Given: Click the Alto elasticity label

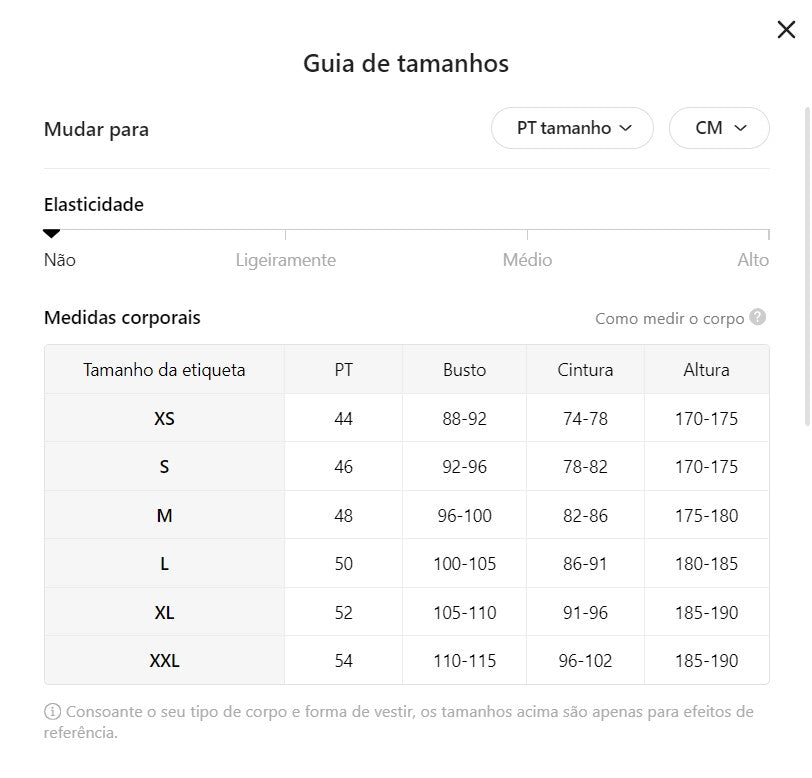Looking at the screenshot, I should pyautogui.click(x=753, y=260).
